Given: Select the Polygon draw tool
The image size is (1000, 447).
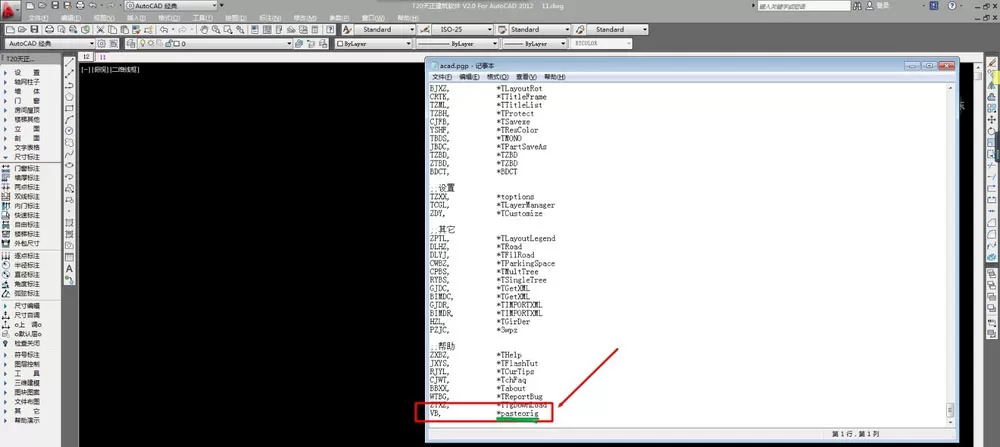Looking at the screenshot, I should coord(70,97).
